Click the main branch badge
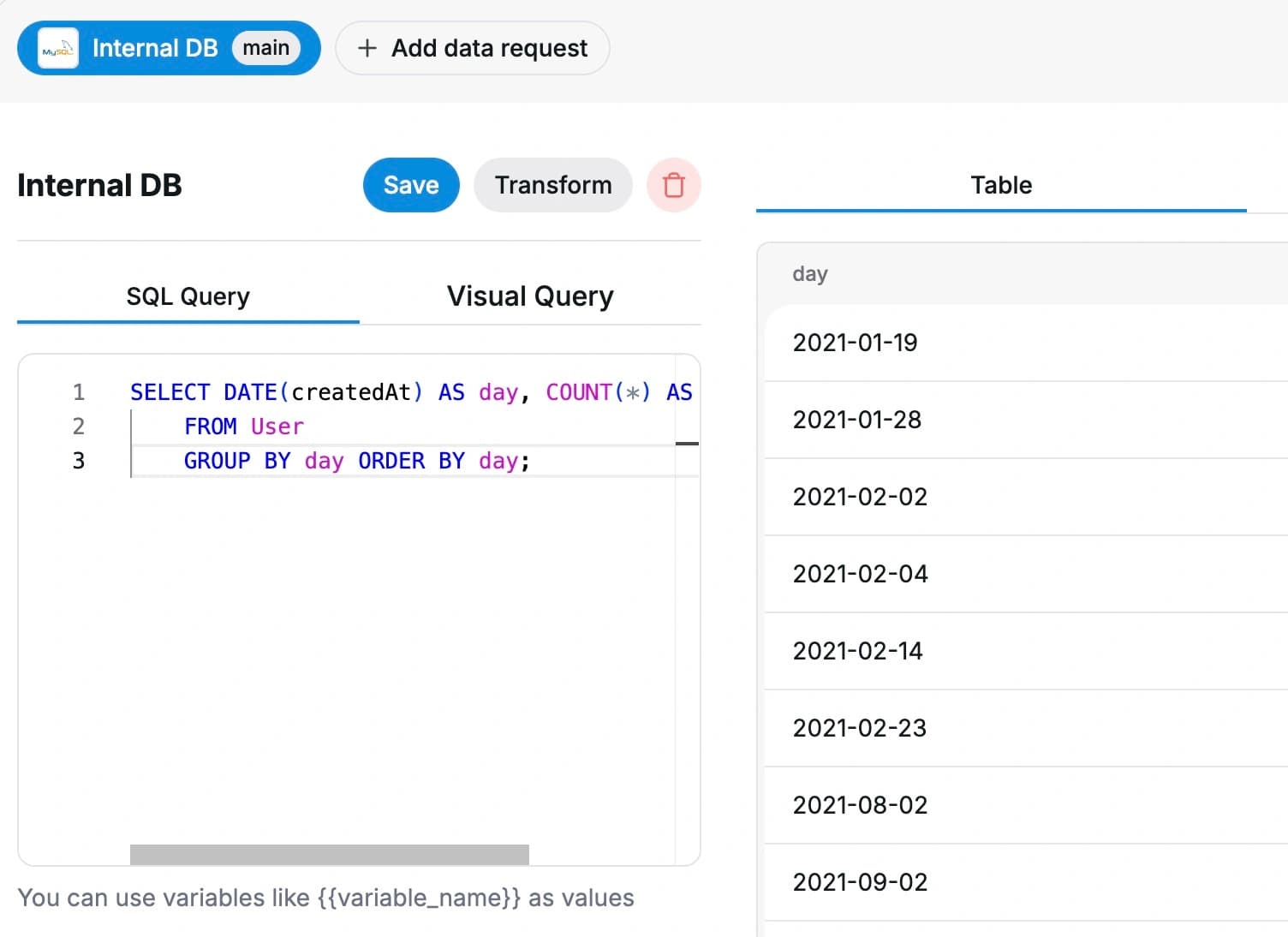Screen dimensions: 1288x937 tap(265, 48)
